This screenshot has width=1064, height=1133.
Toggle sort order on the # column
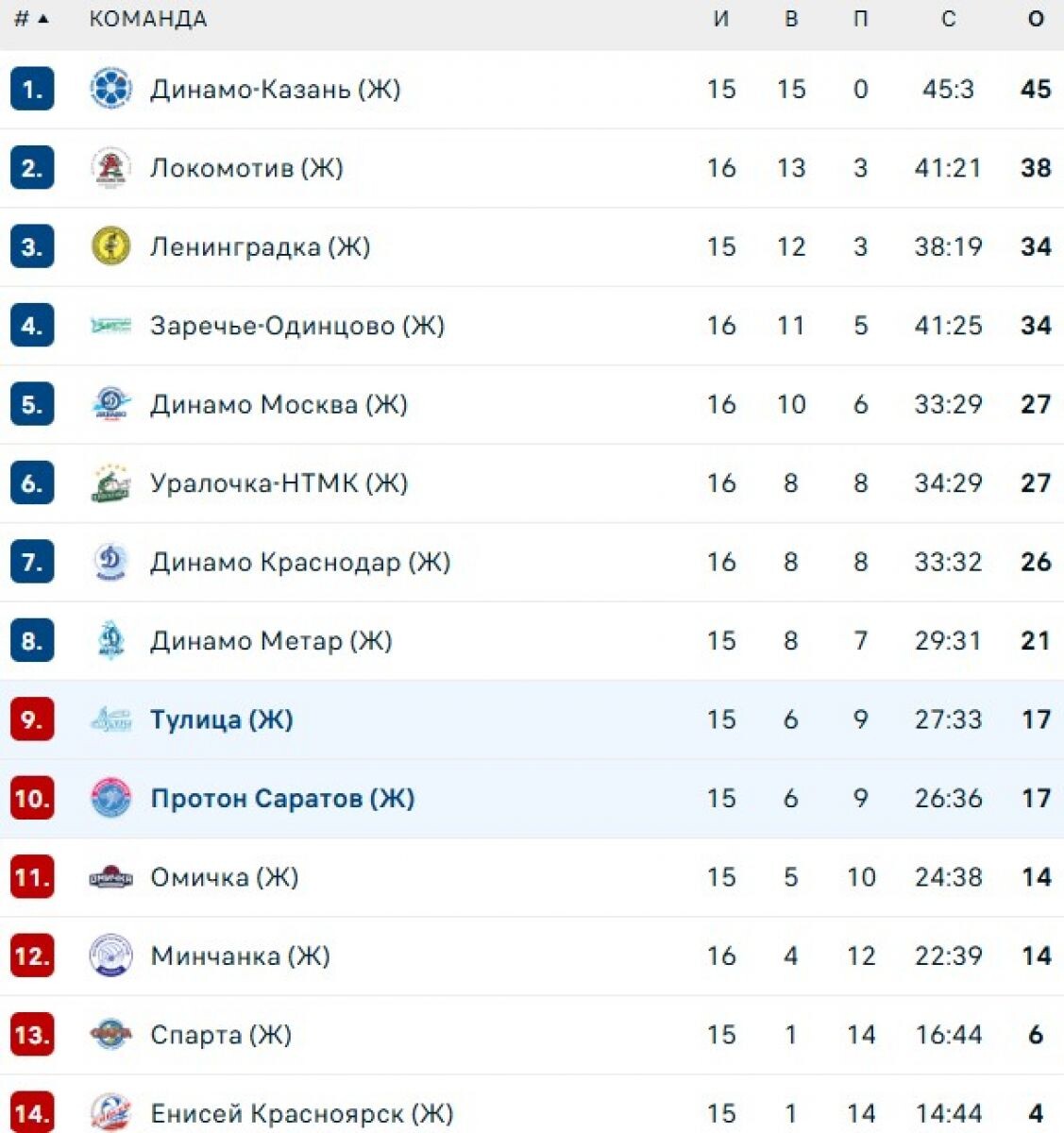click(x=28, y=17)
